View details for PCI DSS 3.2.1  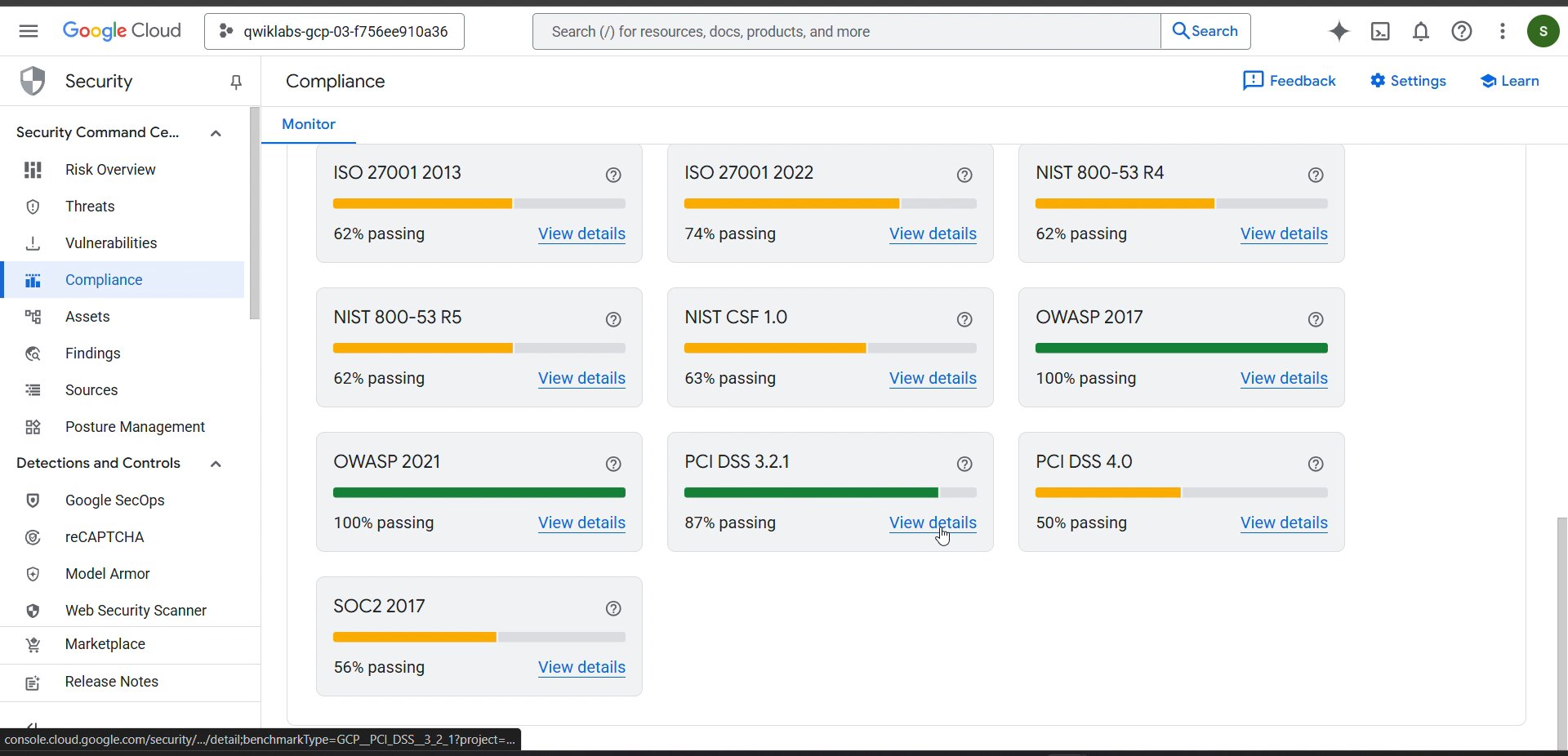(x=933, y=523)
